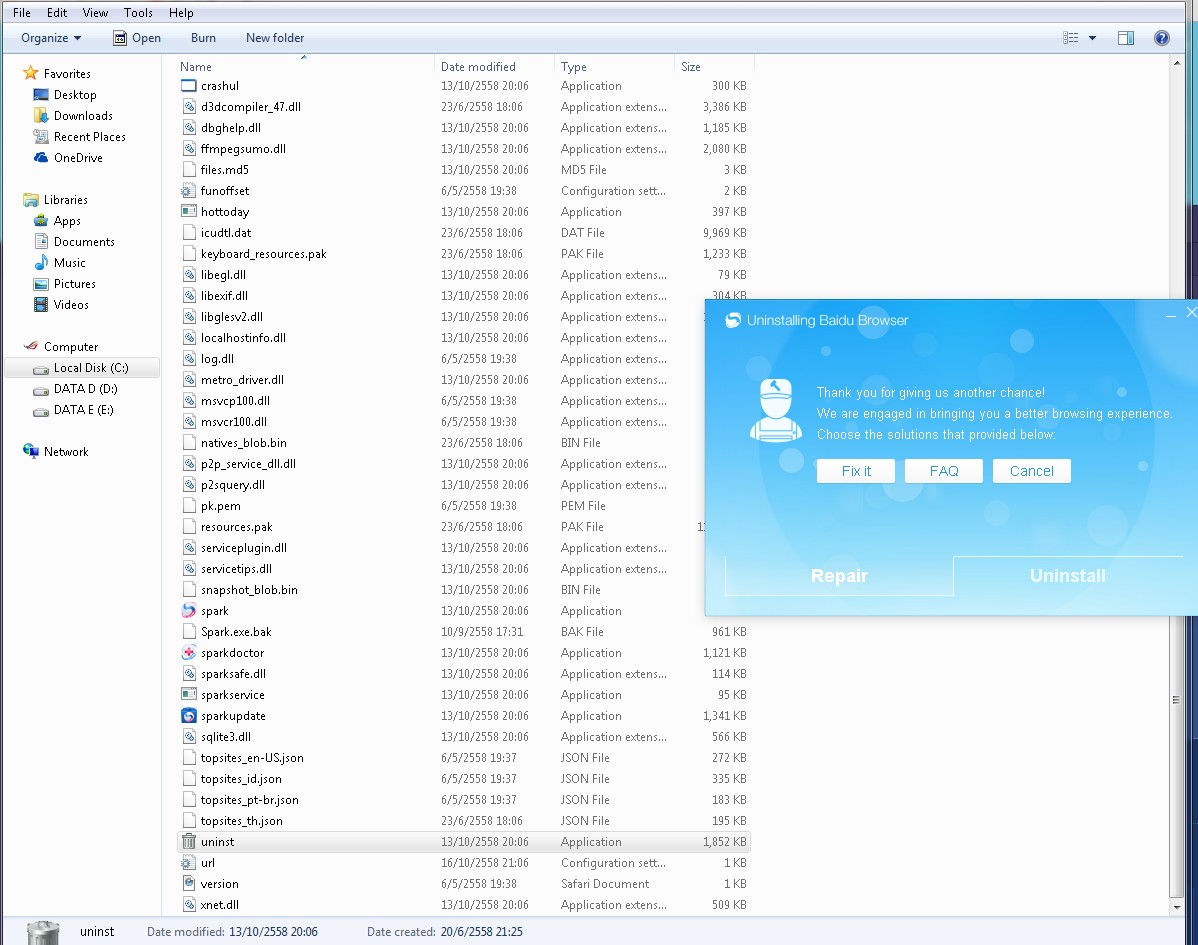Open the view options dropdown arrow
The image size is (1198, 945).
(1093, 38)
